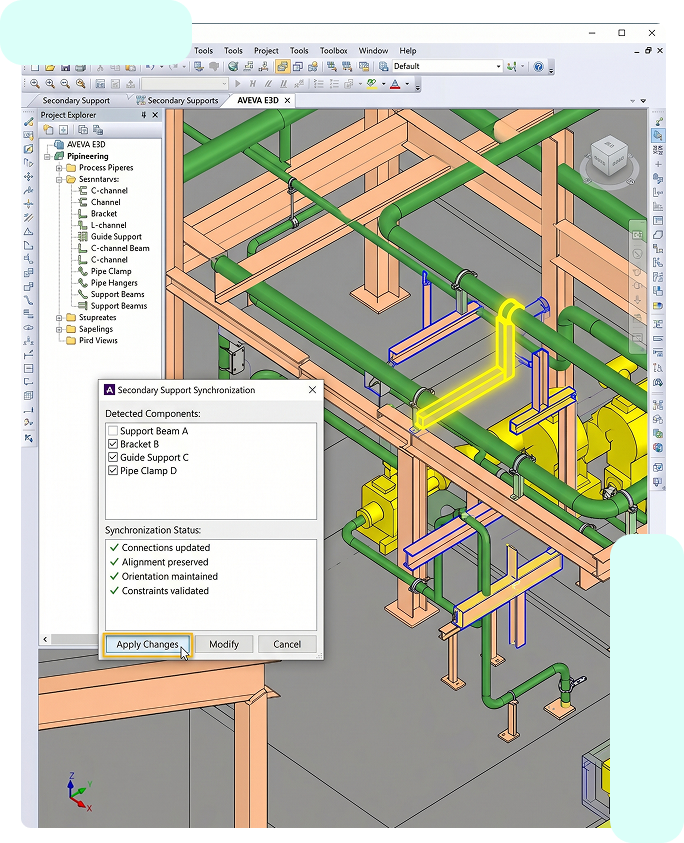Screen dimensions: 684x843
Task: Click the Modify button
Action: (x=224, y=644)
